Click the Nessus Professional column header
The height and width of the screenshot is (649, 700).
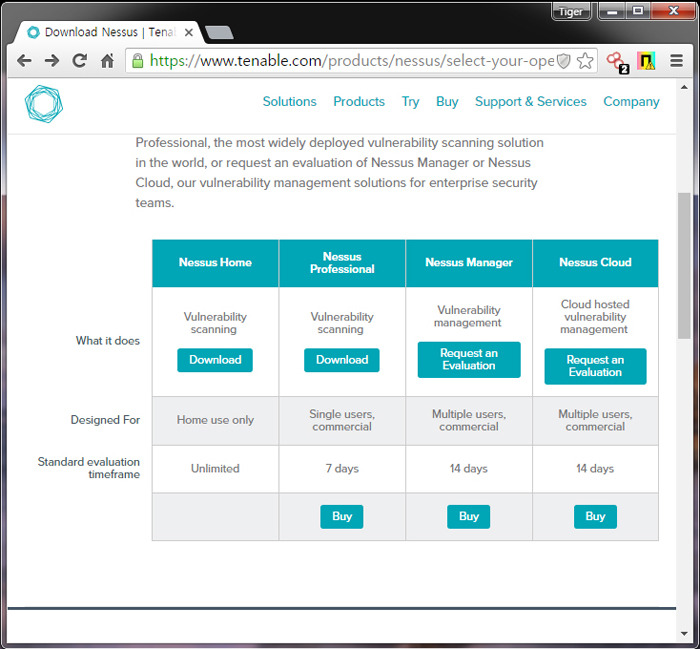[342, 262]
